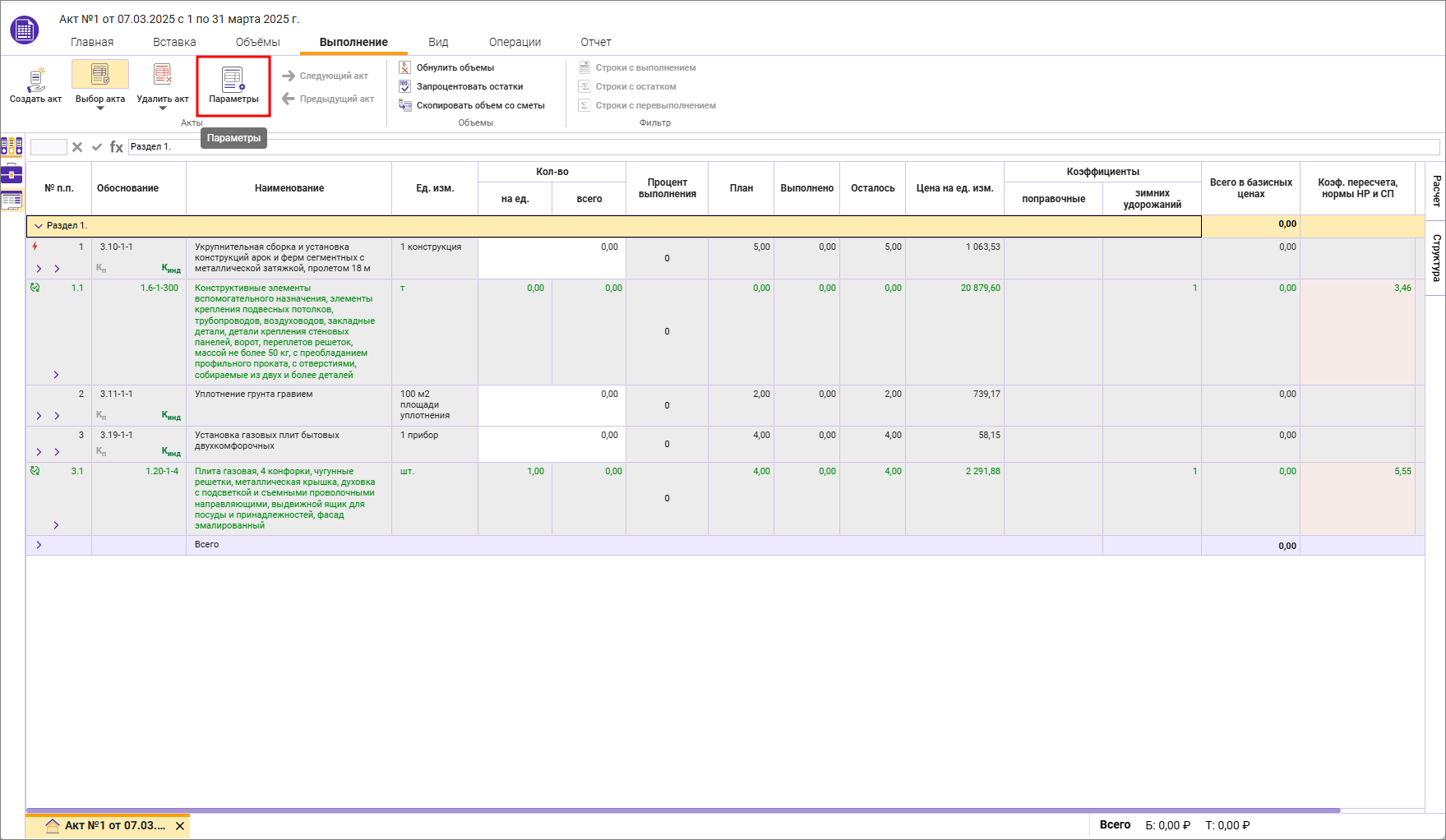Cancel formula entry with X icon
This screenshot has height=840, width=1446.
[77, 147]
